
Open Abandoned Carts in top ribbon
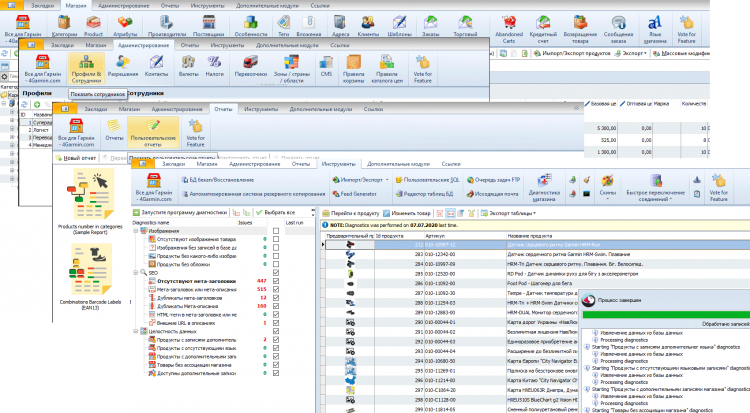509,29
